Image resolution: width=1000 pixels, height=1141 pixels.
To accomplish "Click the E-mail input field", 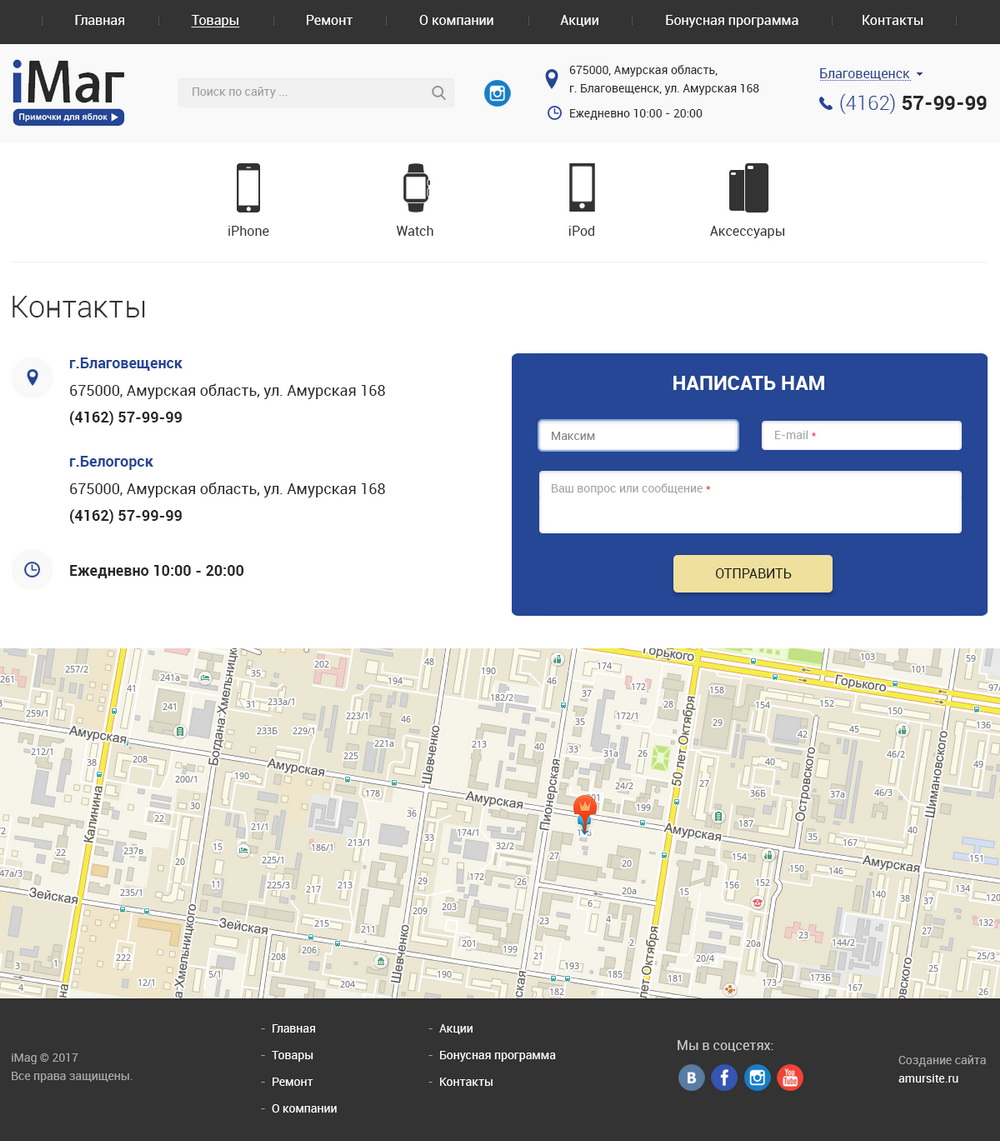I will point(861,436).
